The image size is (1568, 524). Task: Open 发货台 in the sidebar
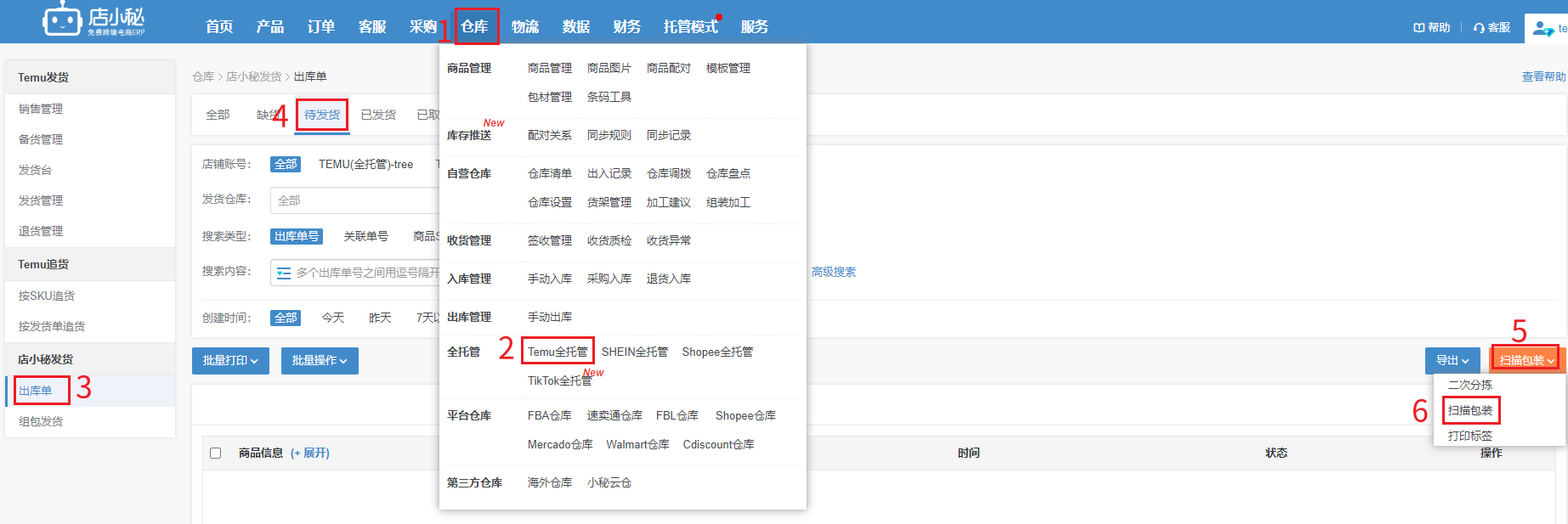pos(36,170)
